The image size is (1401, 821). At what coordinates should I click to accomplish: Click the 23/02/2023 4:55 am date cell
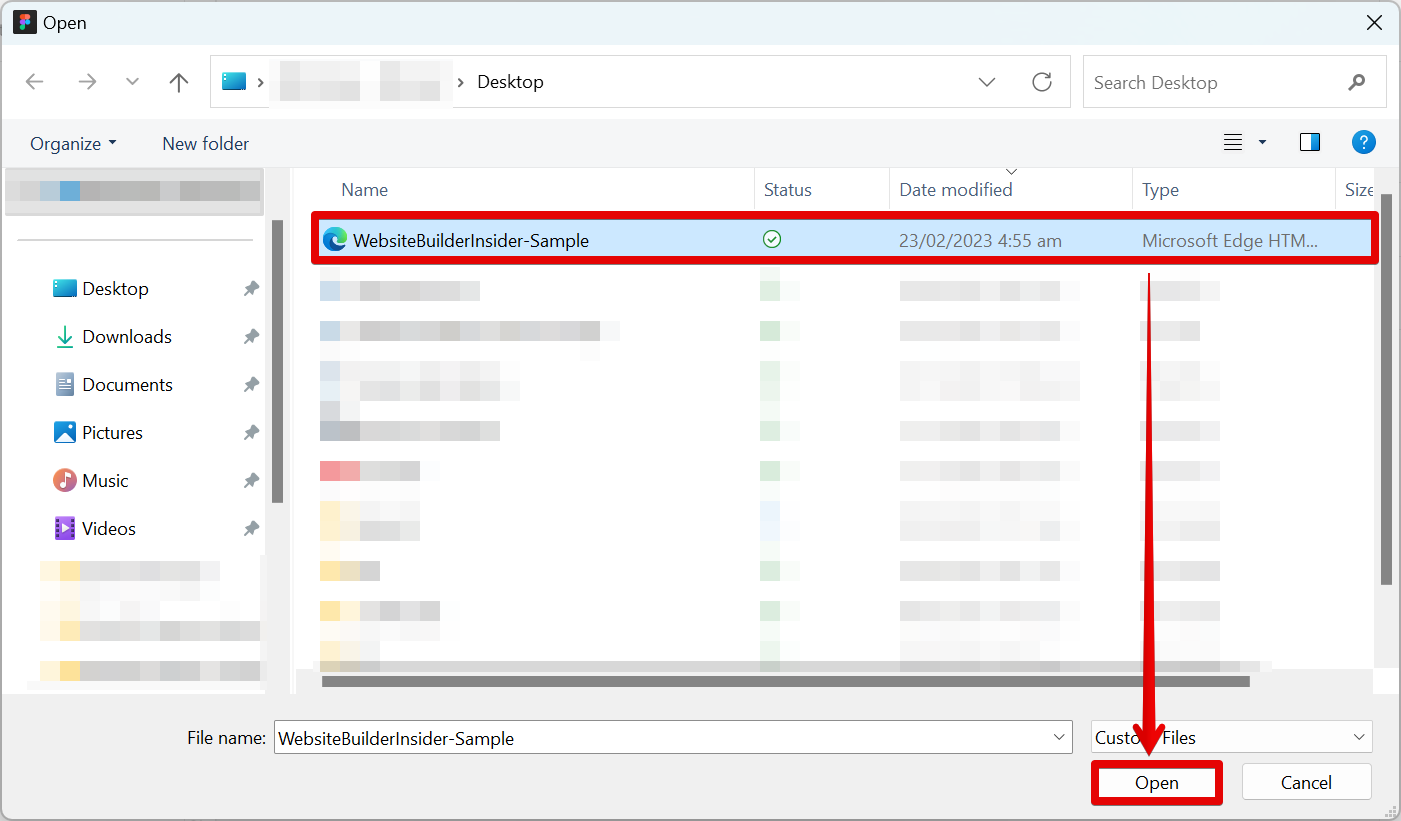tap(981, 241)
